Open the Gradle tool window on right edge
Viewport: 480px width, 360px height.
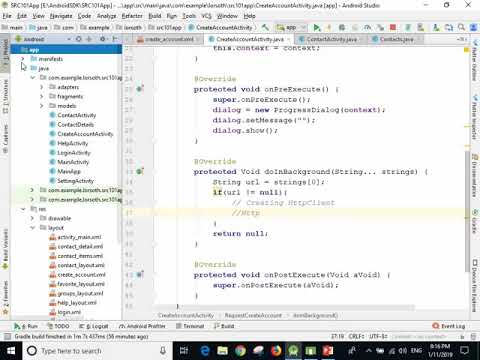coord(475,221)
